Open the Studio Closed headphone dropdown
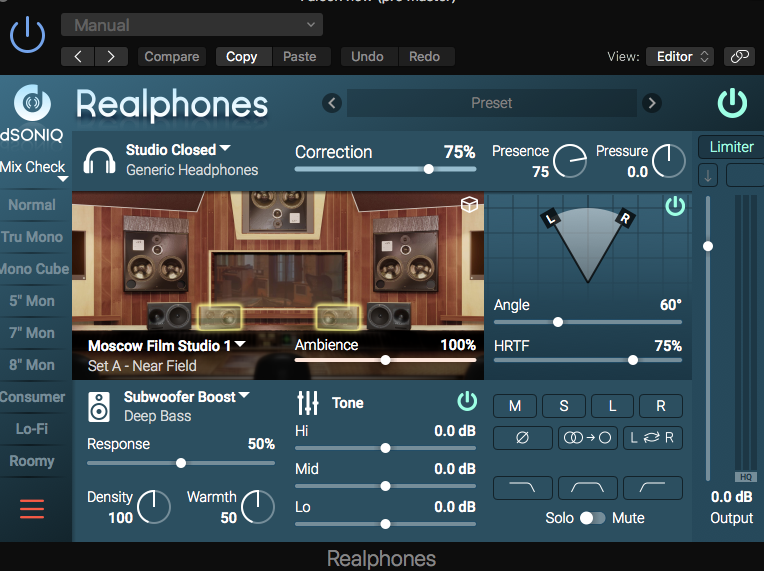The image size is (764, 571). point(178,150)
